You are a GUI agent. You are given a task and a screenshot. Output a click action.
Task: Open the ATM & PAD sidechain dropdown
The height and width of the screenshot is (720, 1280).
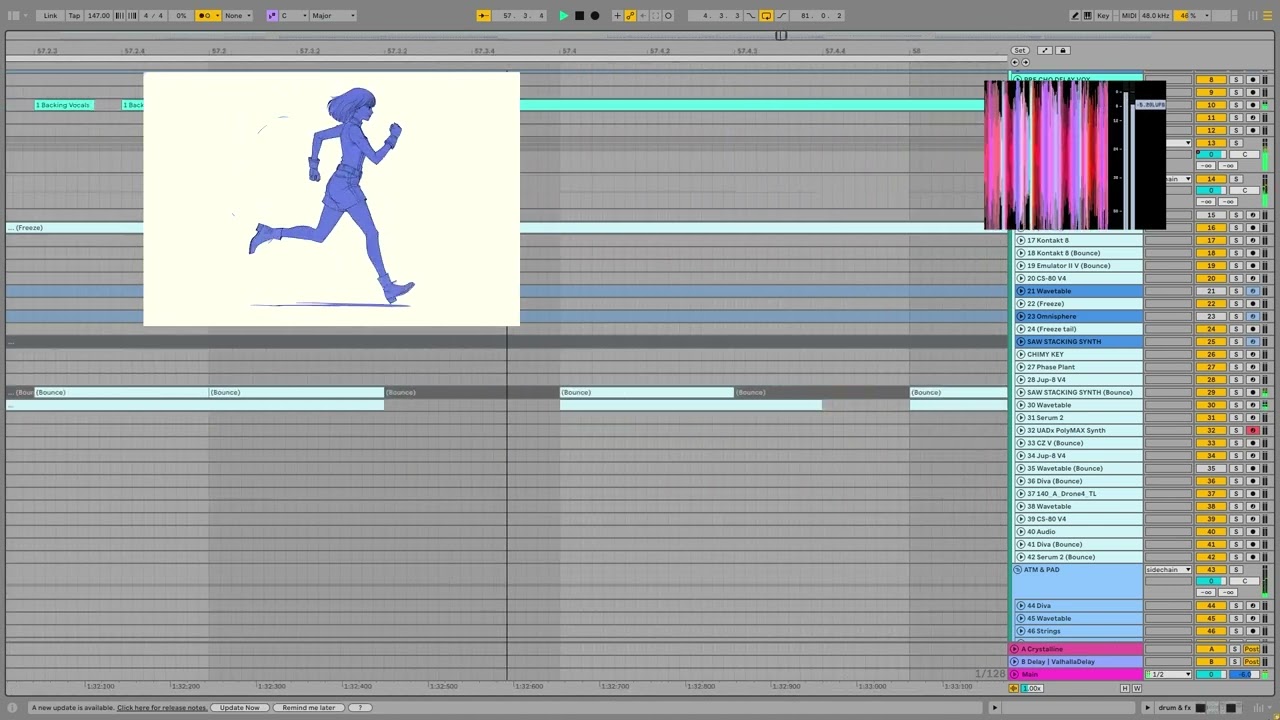coord(1168,569)
